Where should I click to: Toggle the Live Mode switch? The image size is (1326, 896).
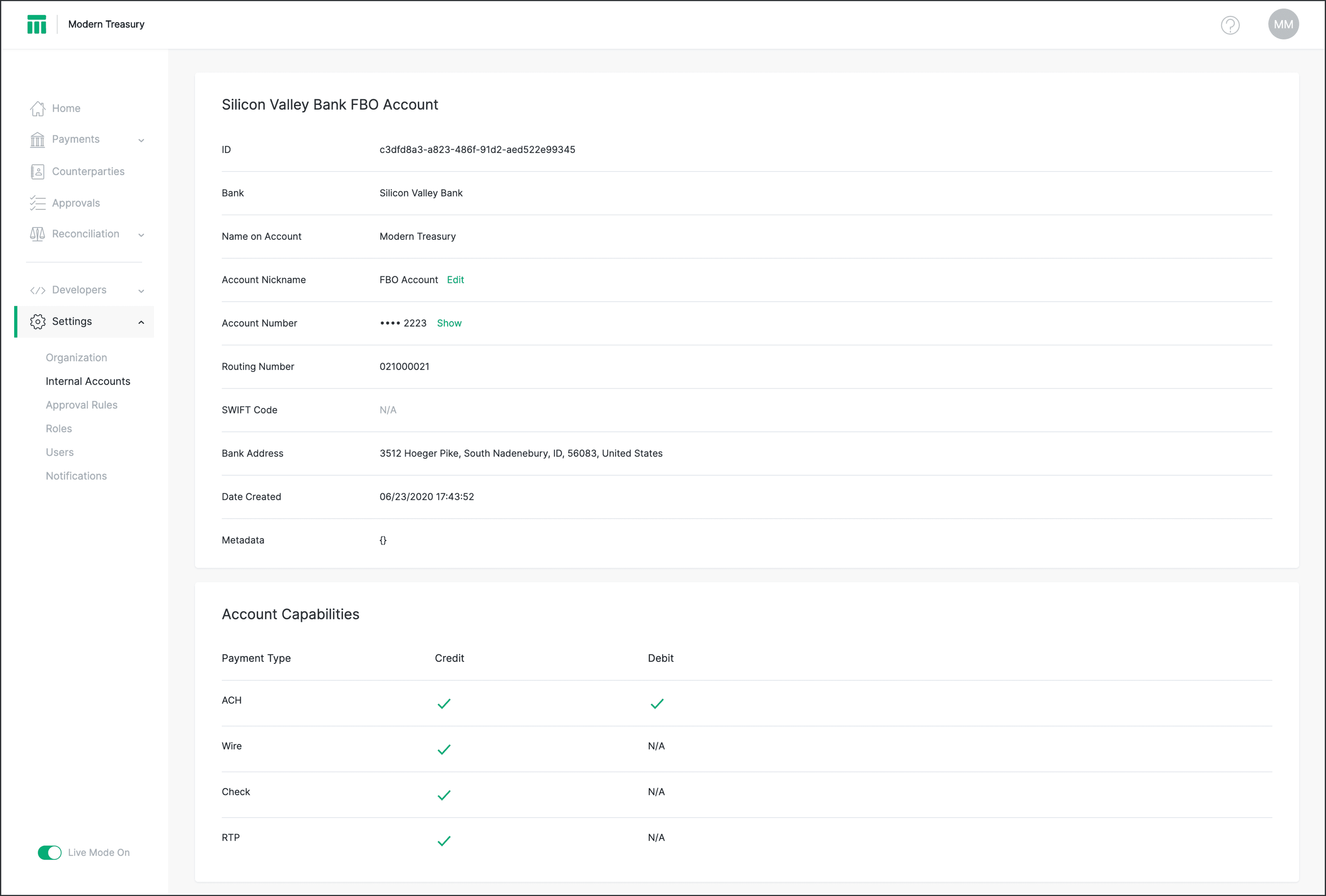pos(50,853)
